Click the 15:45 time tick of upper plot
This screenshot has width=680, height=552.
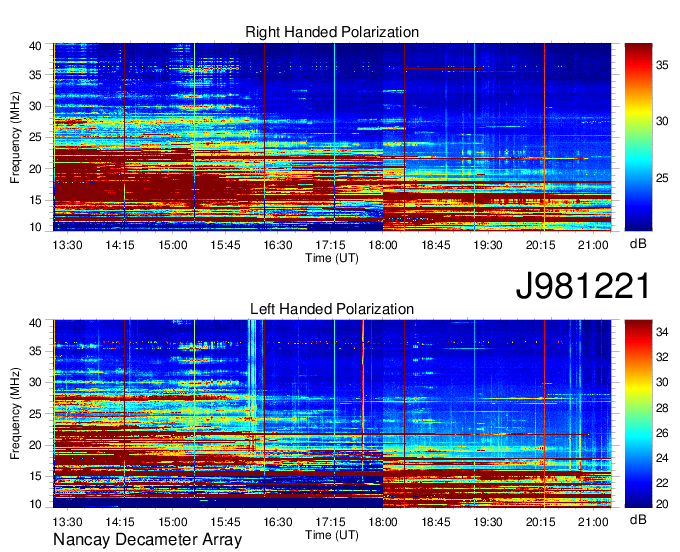225,245
